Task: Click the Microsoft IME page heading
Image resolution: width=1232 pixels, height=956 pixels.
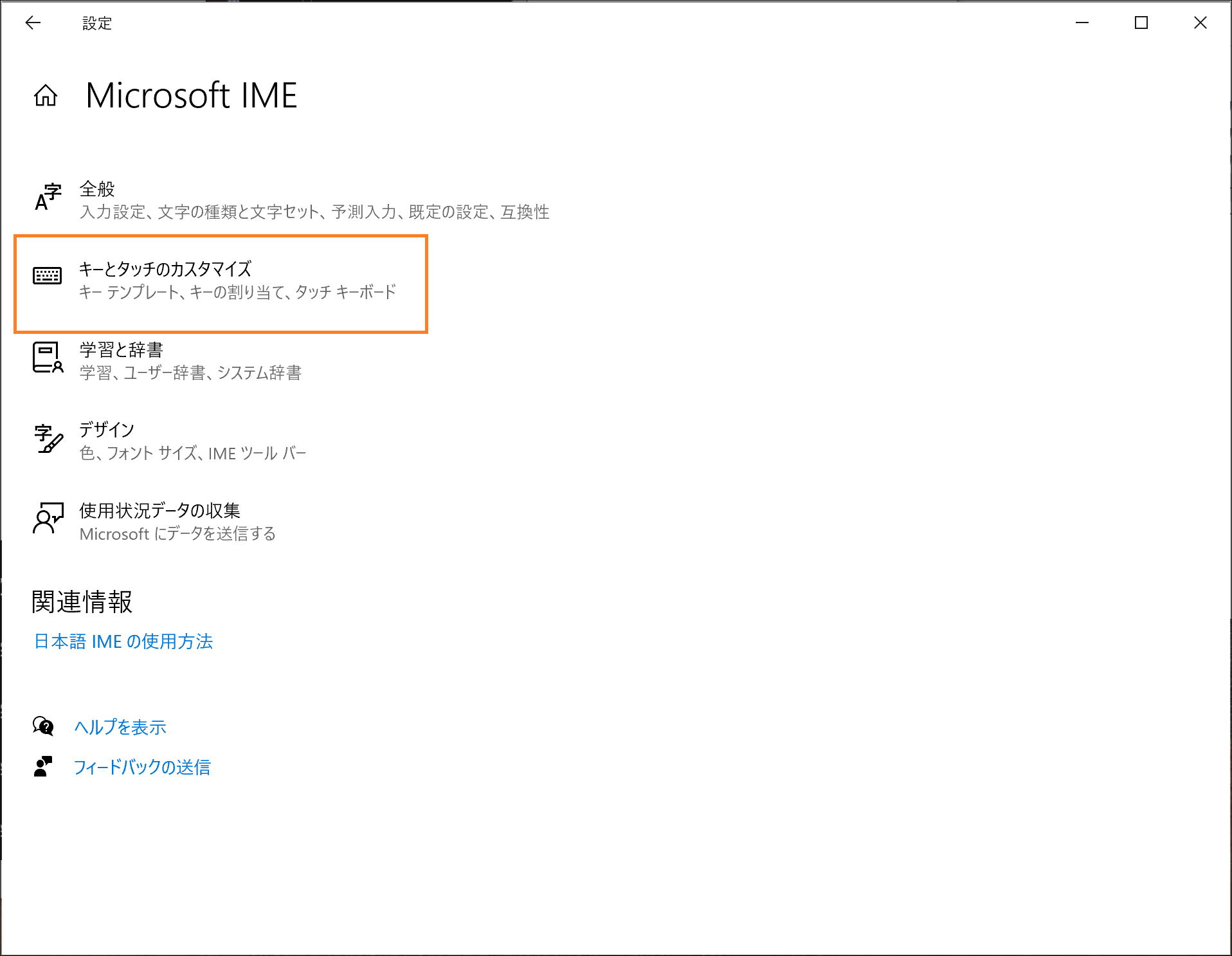Action: [192, 96]
